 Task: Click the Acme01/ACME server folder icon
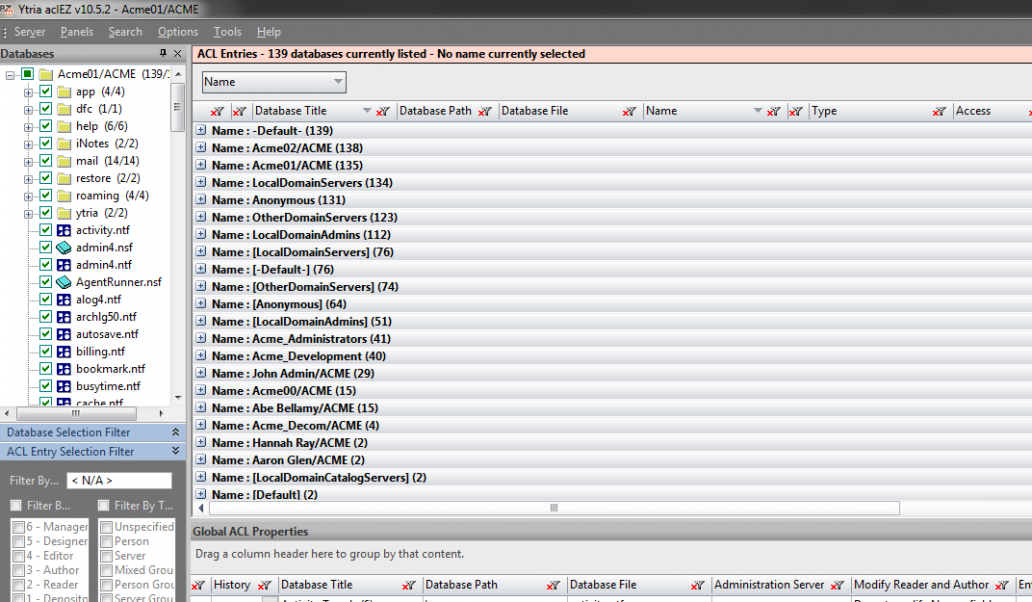[x=45, y=74]
